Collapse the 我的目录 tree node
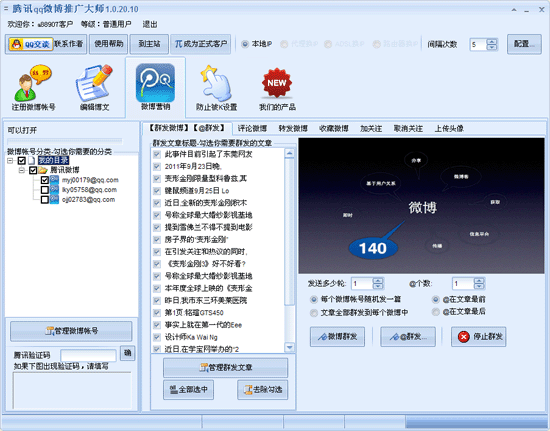Viewport: 550px width, 431px height. click(x=10, y=161)
